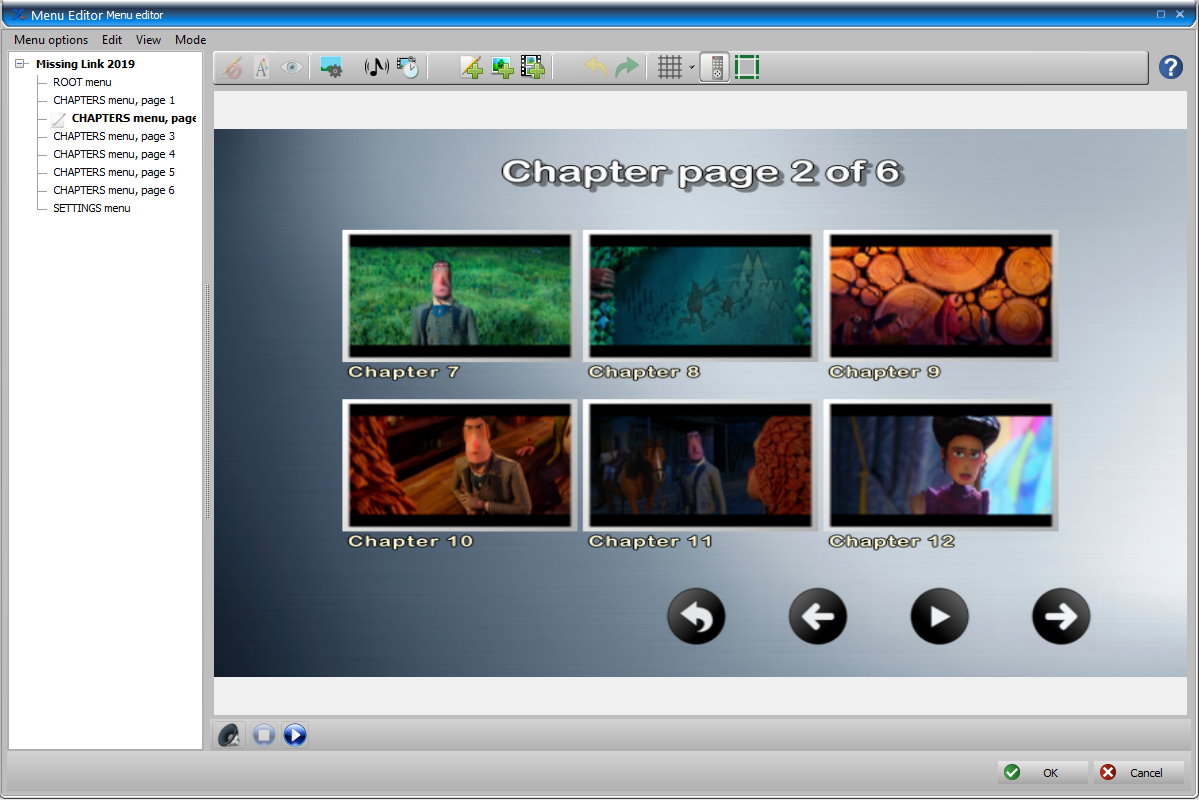Select CHAPTERS menu, page 1
This screenshot has height=800, width=1199.
(x=114, y=100)
